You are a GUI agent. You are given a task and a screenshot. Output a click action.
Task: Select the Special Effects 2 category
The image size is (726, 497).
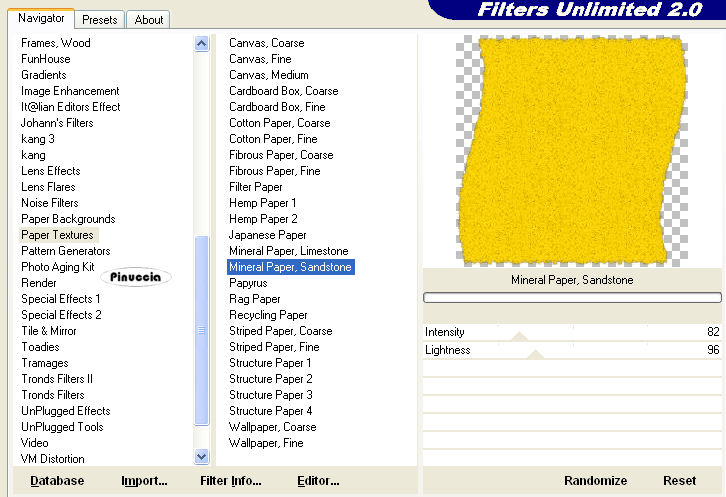[61, 315]
